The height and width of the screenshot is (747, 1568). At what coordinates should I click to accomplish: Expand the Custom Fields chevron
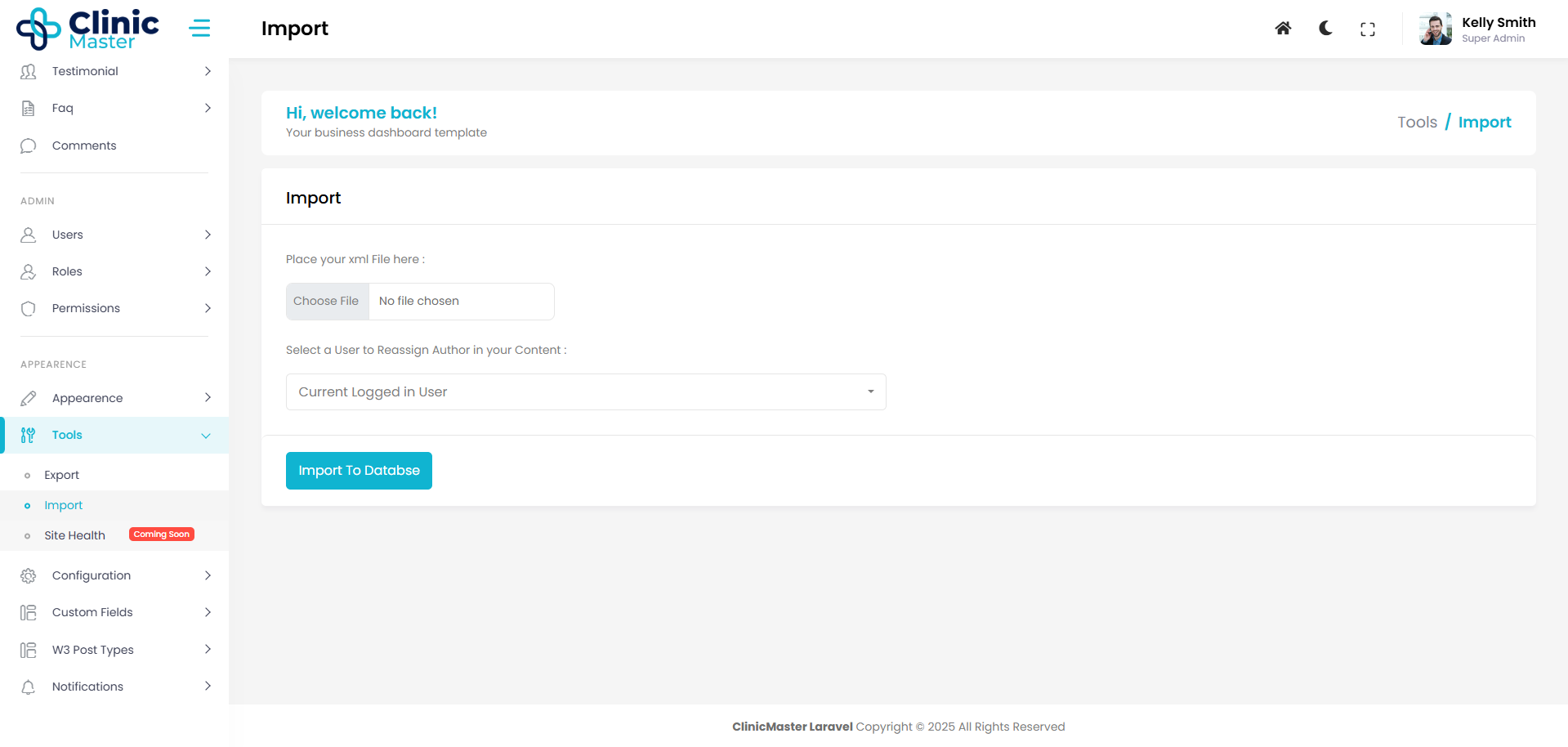(x=208, y=612)
